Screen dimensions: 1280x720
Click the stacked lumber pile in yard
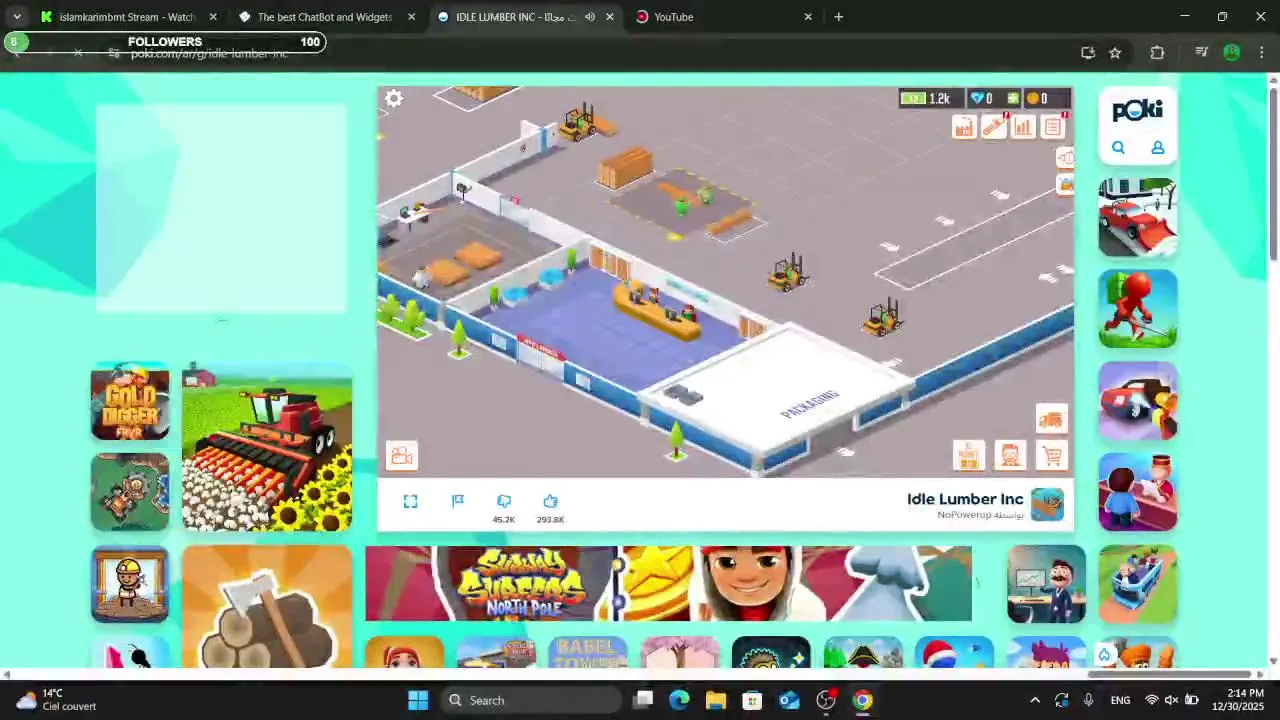pyautogui.click(x=626, y=168)
